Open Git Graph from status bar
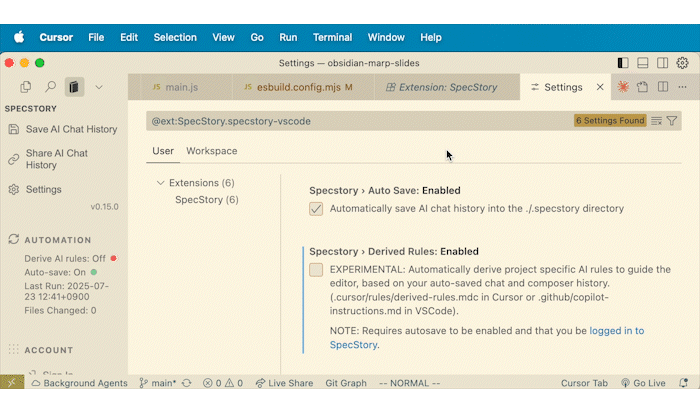Viewport: 700px width, 414px height. pos(346,383)
